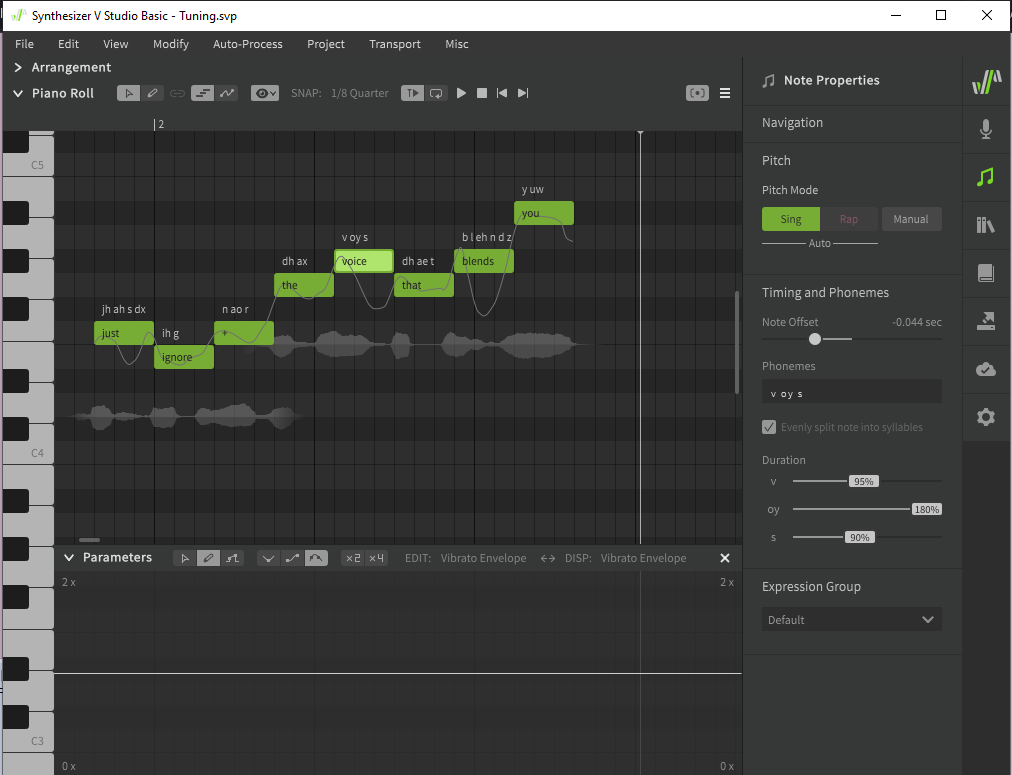Toggle pitch curve display icon in Piano Roll
Screen dimensions: 1012x775
click(227, 94)
